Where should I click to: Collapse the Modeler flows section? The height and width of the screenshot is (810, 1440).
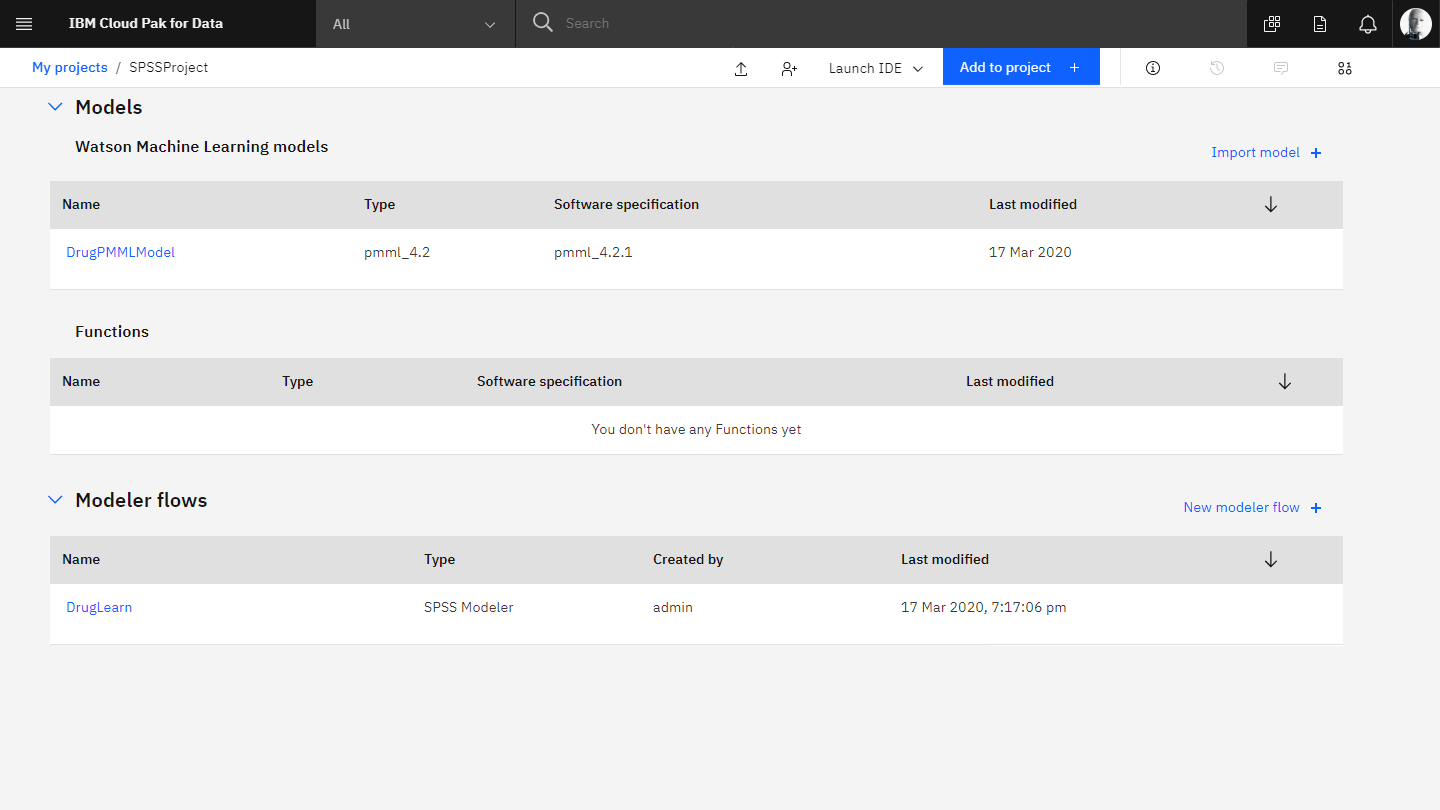55,499
